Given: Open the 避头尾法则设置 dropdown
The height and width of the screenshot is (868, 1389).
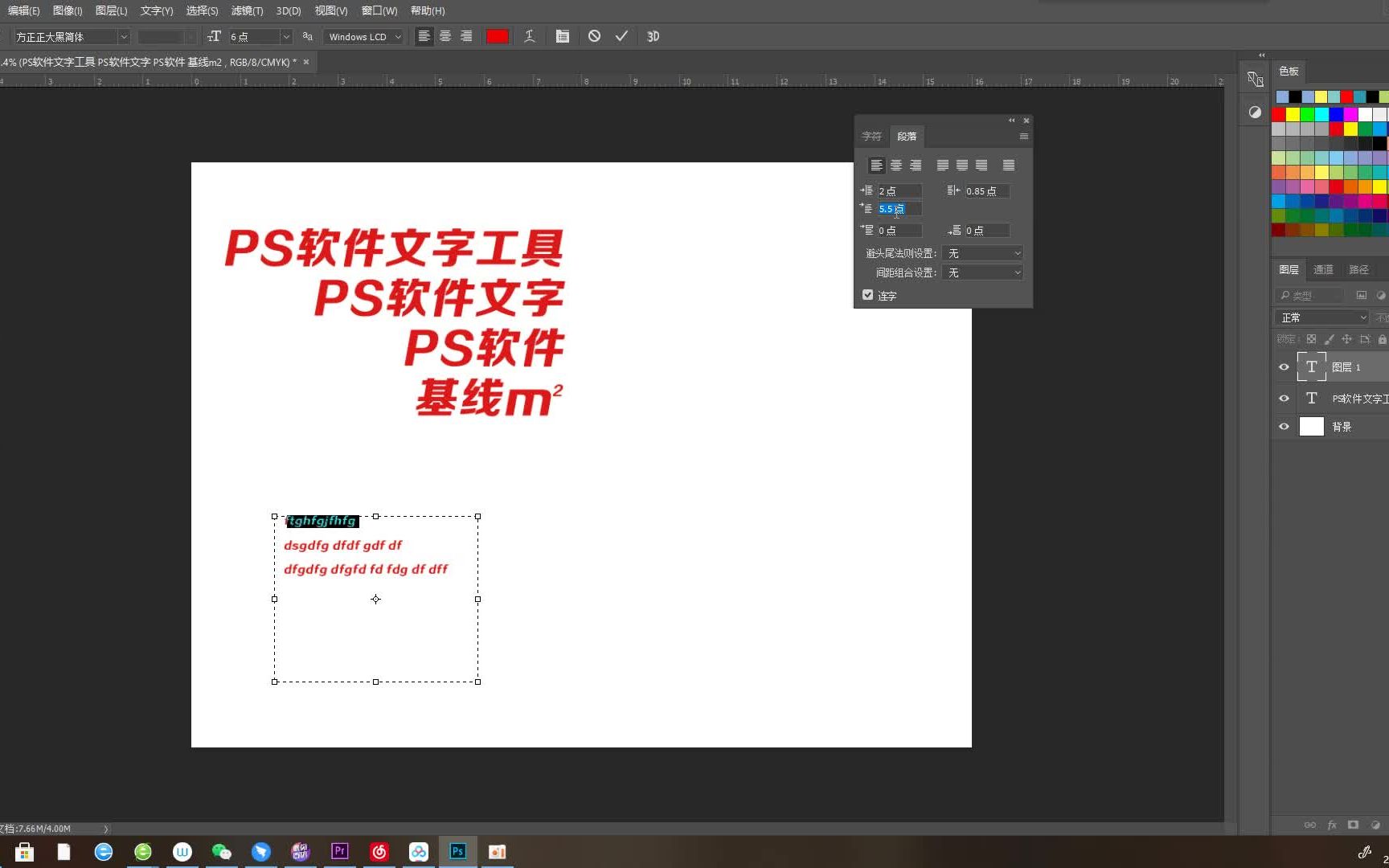Looking at the screenshot, I should (982, 252).
